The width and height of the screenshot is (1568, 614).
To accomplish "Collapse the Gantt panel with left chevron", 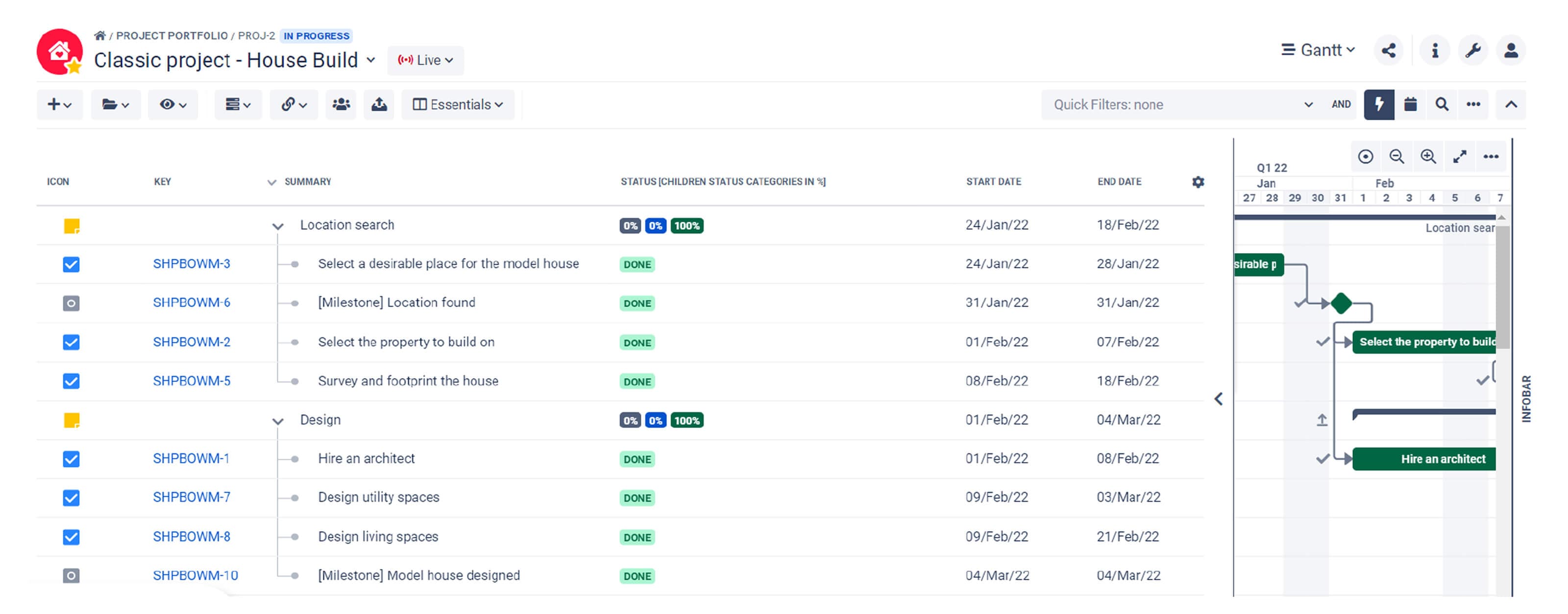I will [x=1219, y=399].
